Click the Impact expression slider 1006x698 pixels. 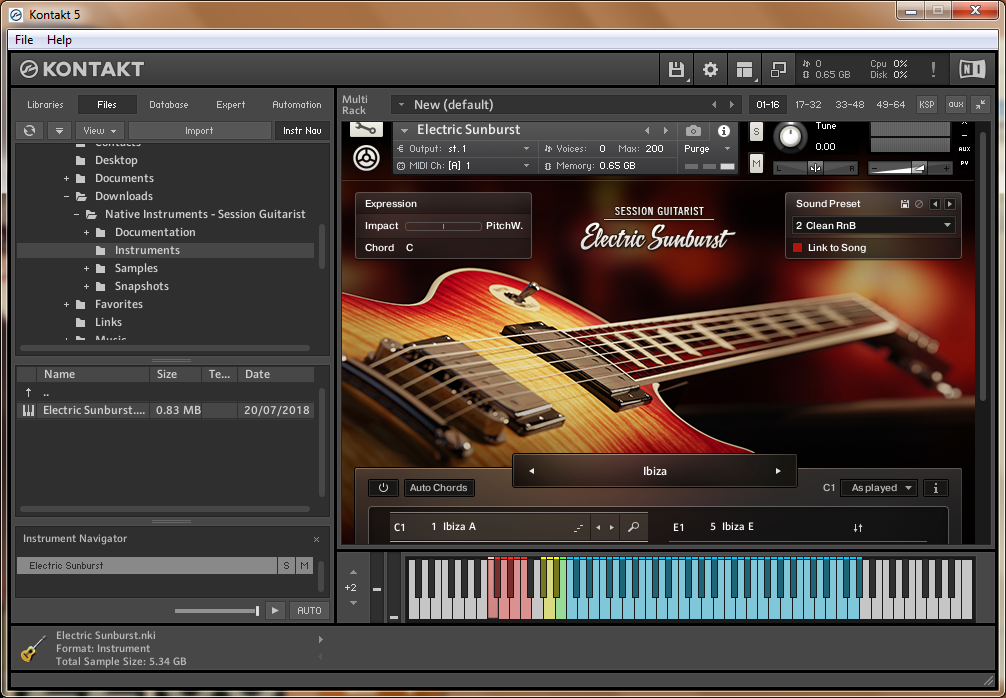pos(443,226)
